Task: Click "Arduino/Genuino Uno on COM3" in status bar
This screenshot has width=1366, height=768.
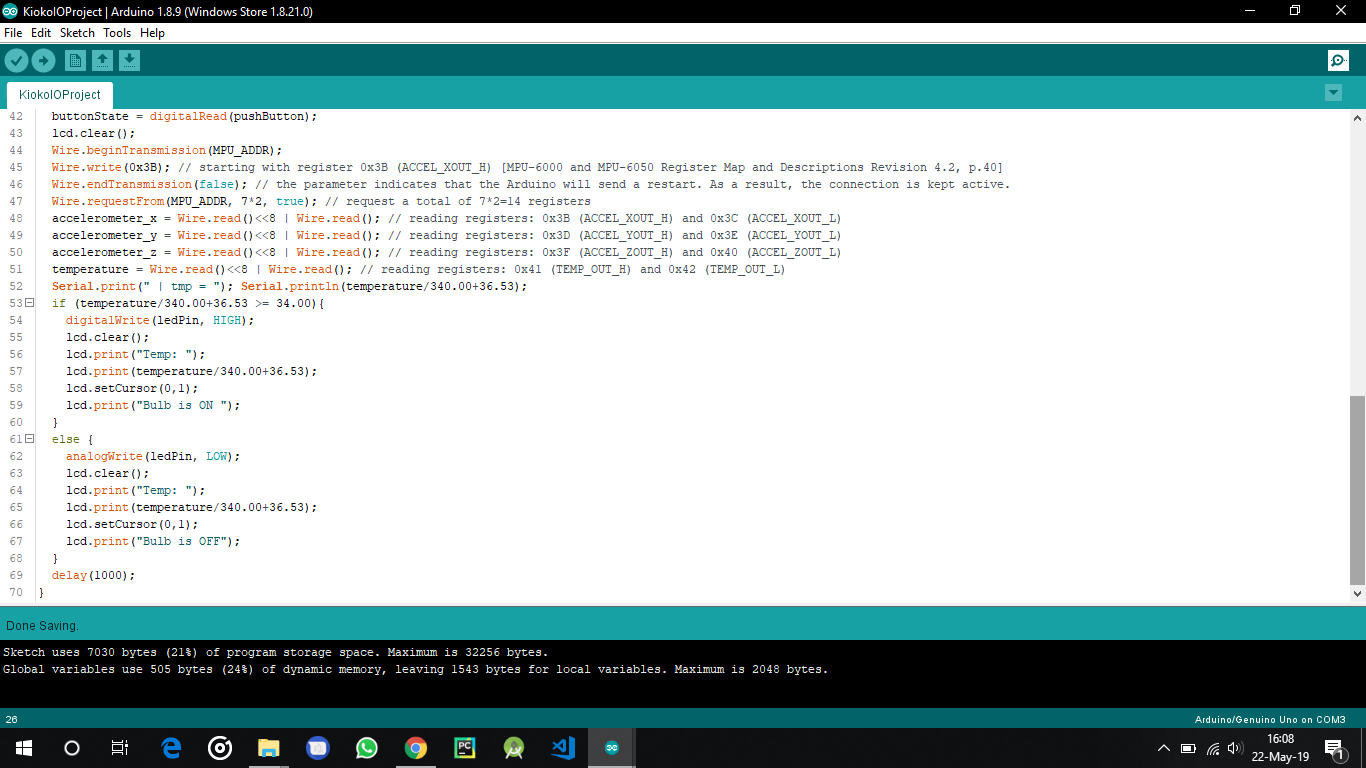Action: 1270,719
